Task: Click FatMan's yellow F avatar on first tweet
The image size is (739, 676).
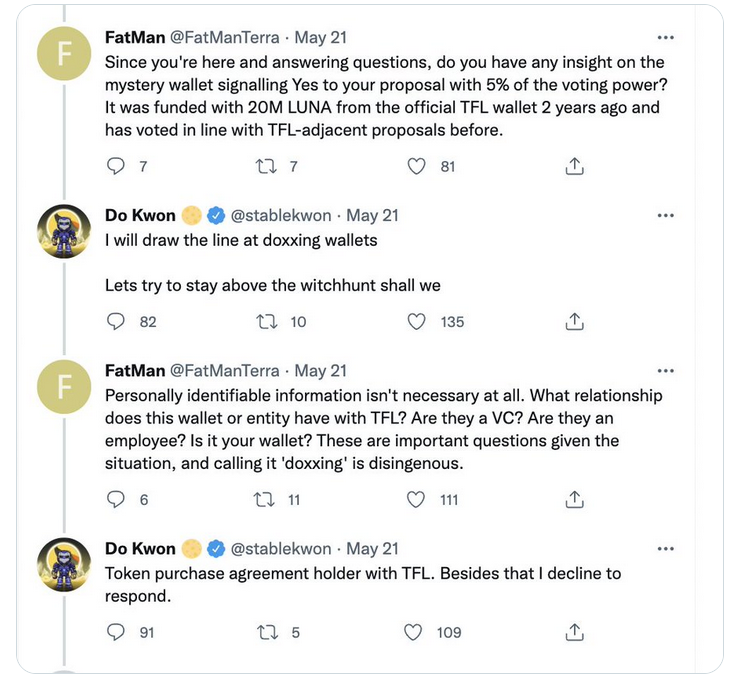Action: click(63, 55)
